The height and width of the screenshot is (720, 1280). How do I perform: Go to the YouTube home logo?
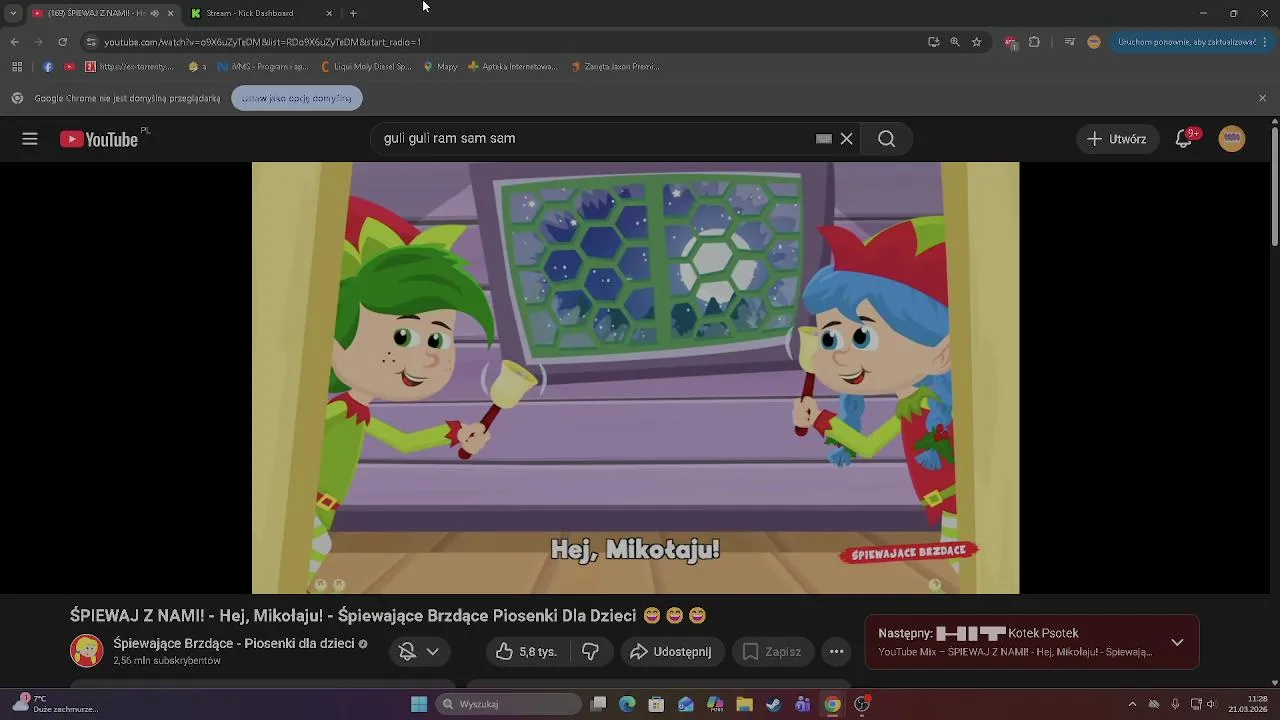pos(99,139)
